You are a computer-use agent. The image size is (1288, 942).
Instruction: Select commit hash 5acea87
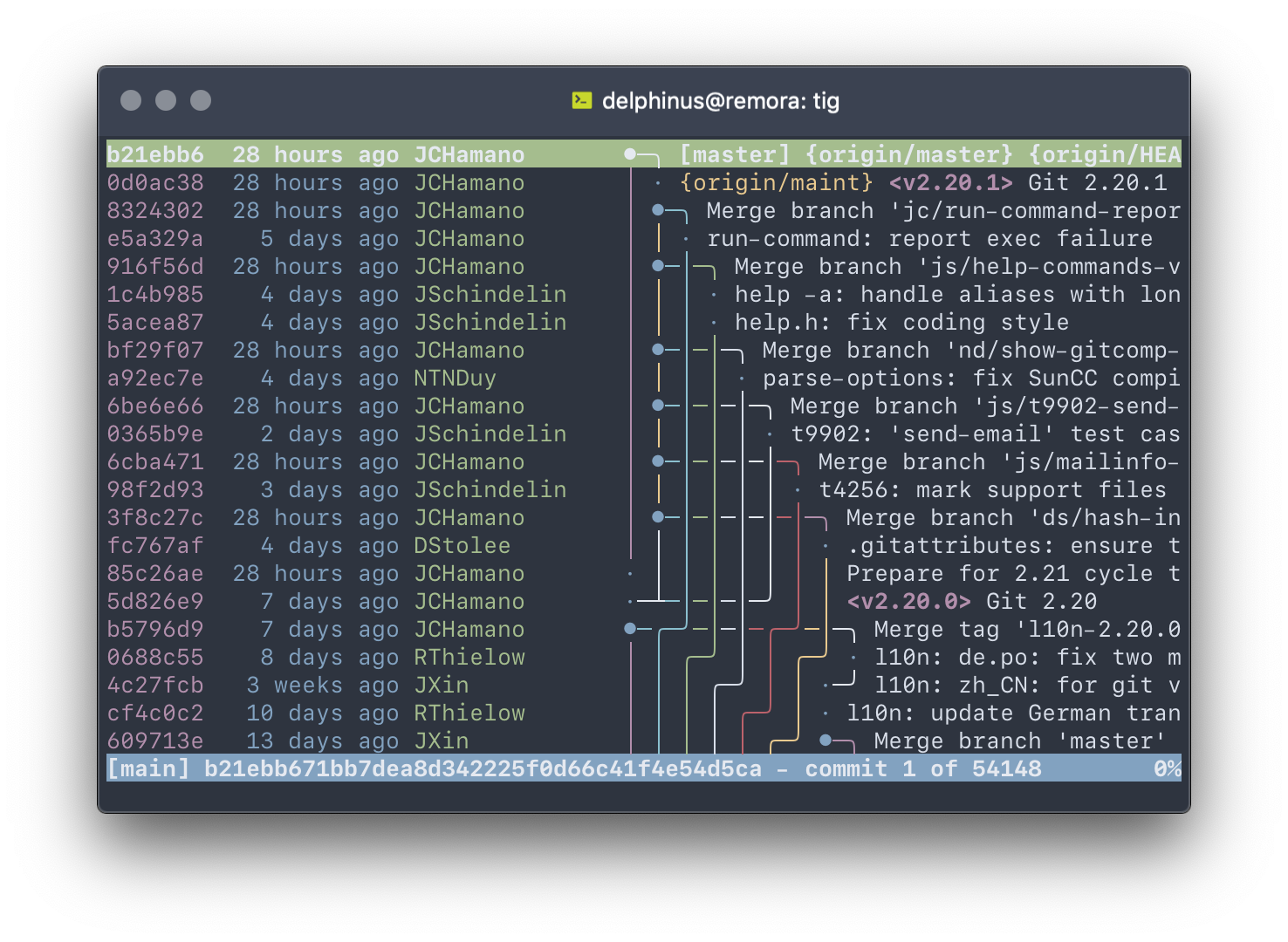click(x=155, y=322)
